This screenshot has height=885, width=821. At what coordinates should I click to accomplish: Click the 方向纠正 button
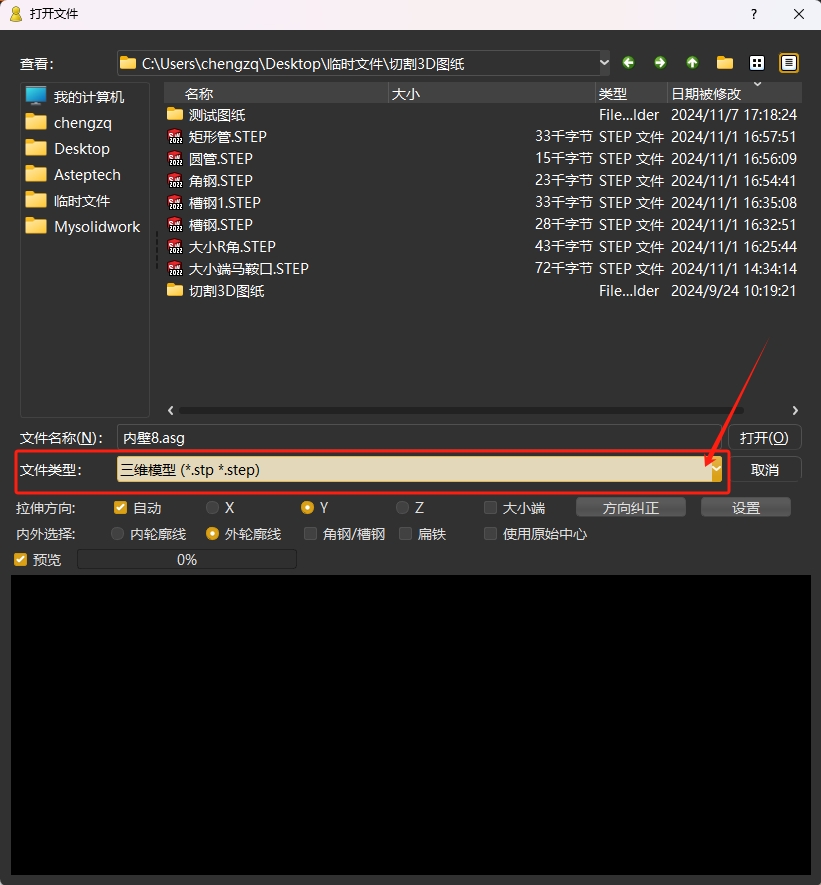click(631, 507)
